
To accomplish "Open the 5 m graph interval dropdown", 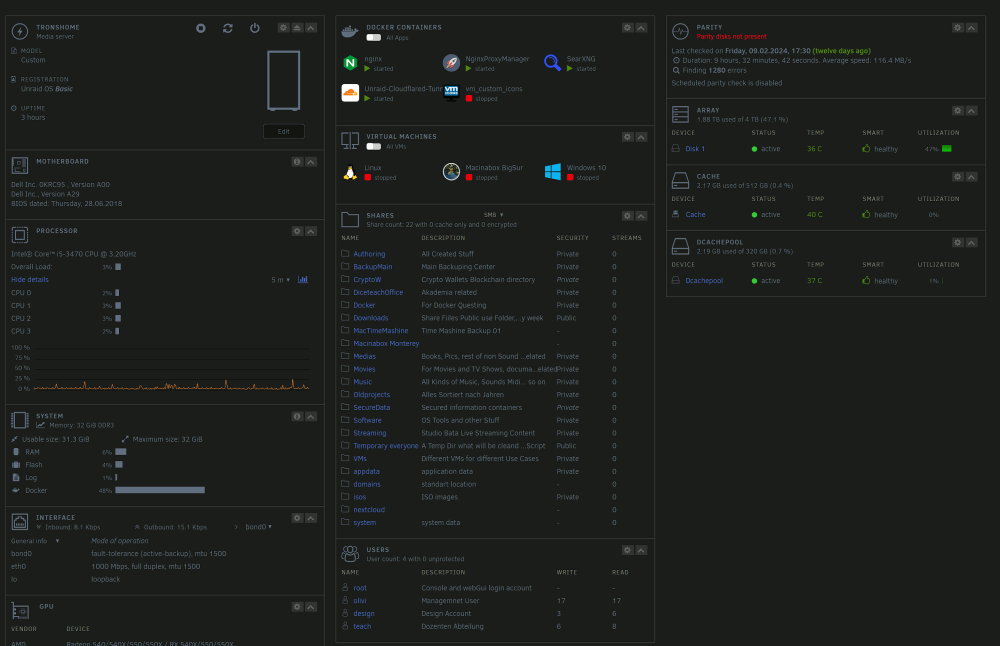I will click(281, 280).
